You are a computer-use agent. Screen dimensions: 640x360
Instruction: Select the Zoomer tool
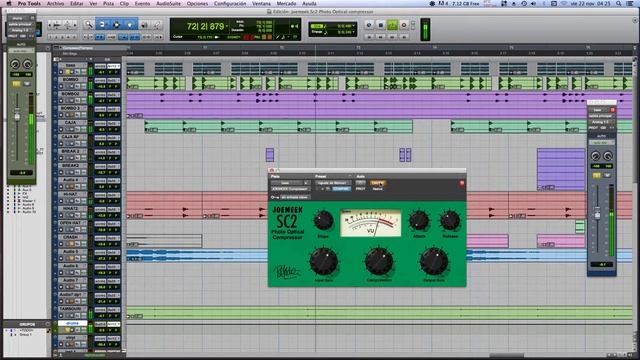coord(89,25)
